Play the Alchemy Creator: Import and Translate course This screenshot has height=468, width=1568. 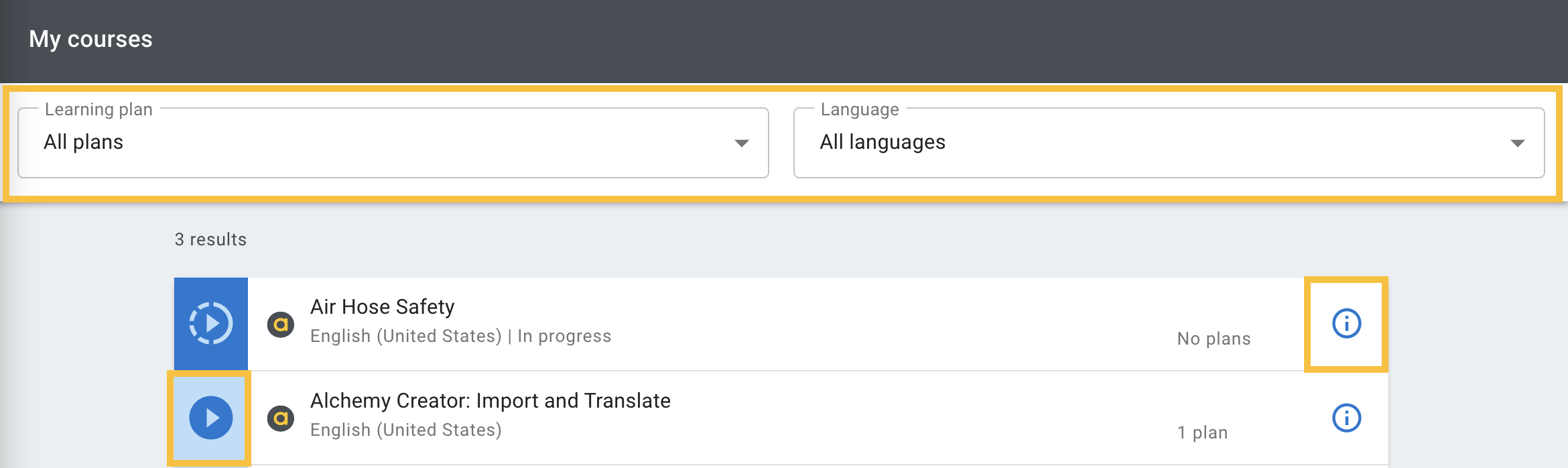210,418
